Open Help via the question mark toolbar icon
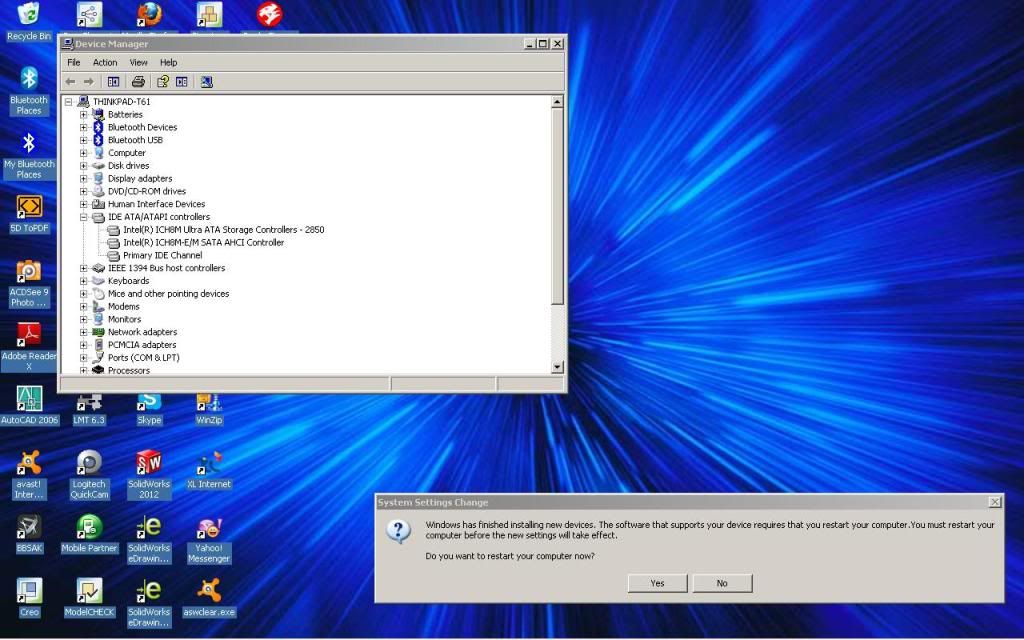The image size is (1024, 640). 162,82
